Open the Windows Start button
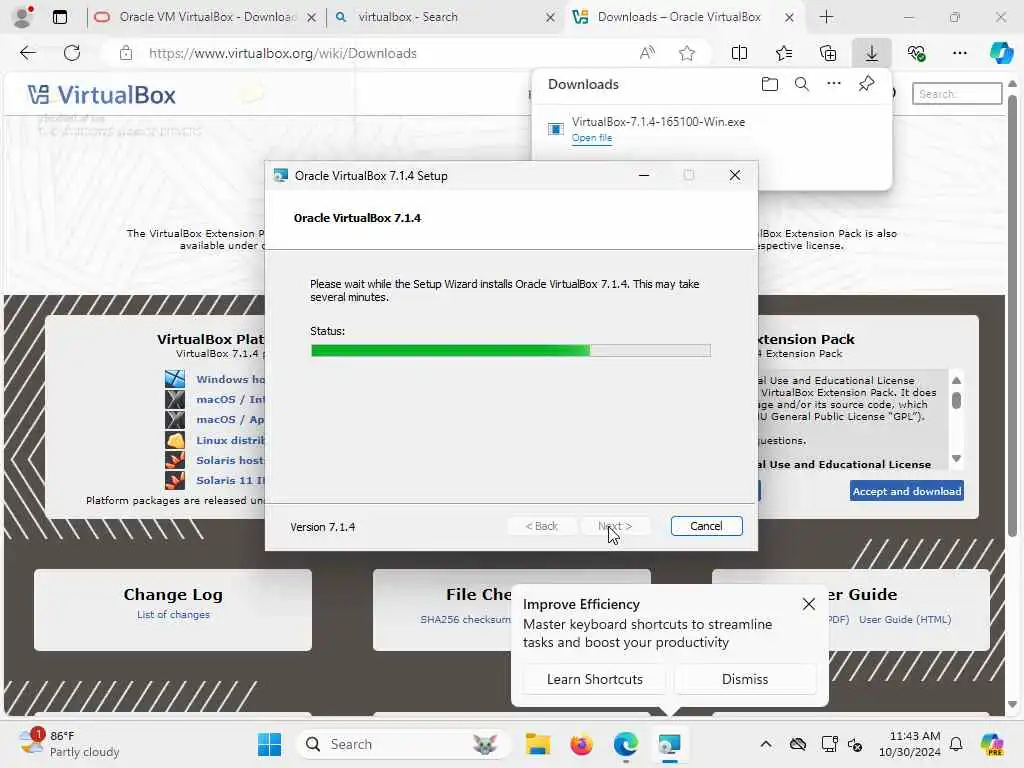 tap(269, 744)
